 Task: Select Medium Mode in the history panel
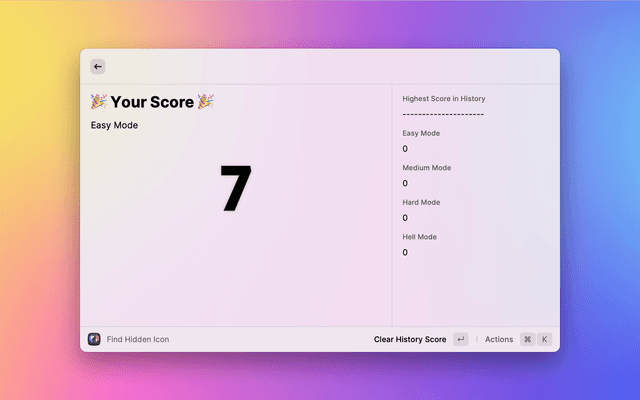point(426,168)
